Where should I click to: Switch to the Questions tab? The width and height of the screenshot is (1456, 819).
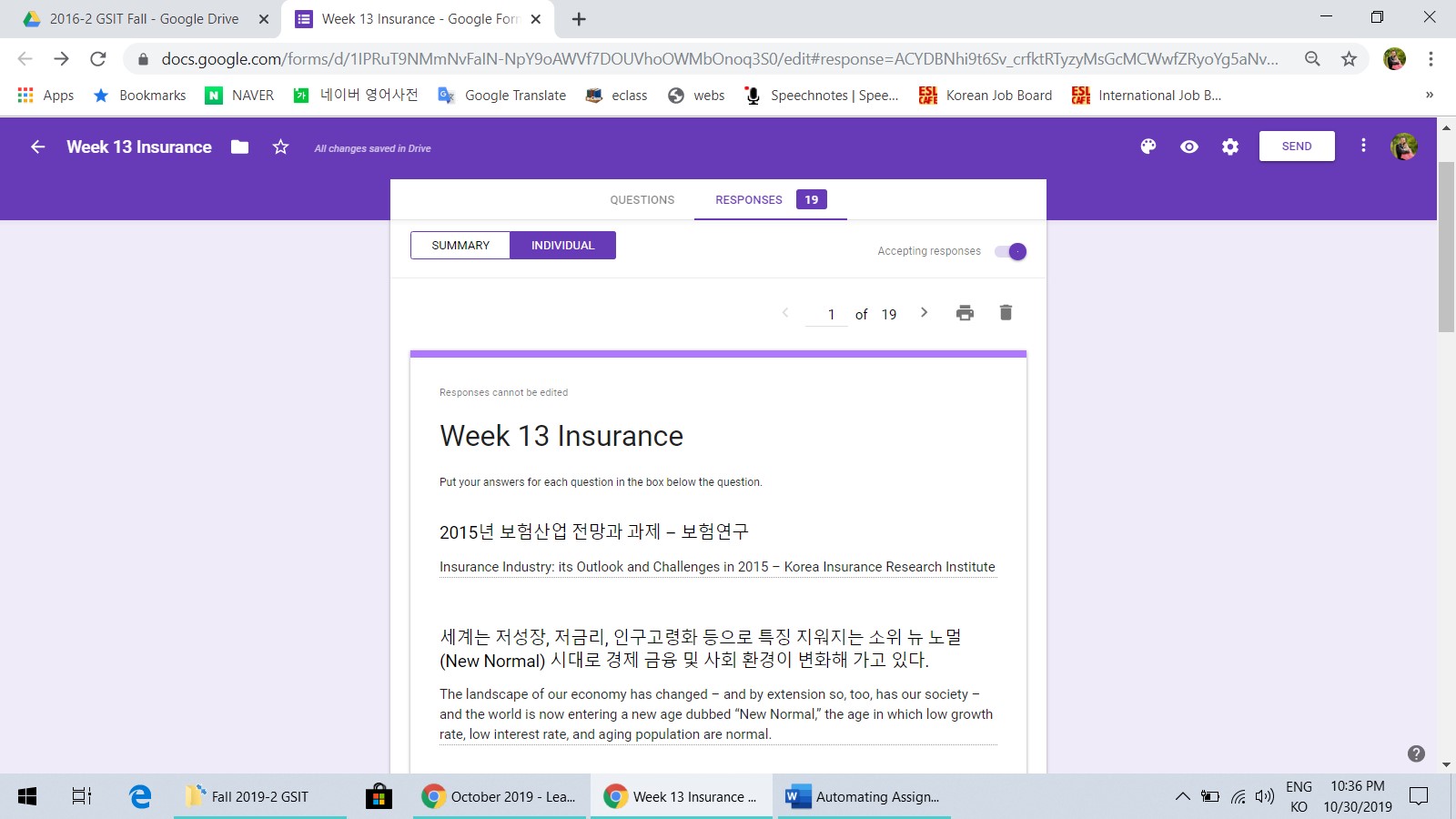click(x=642, y=200)
